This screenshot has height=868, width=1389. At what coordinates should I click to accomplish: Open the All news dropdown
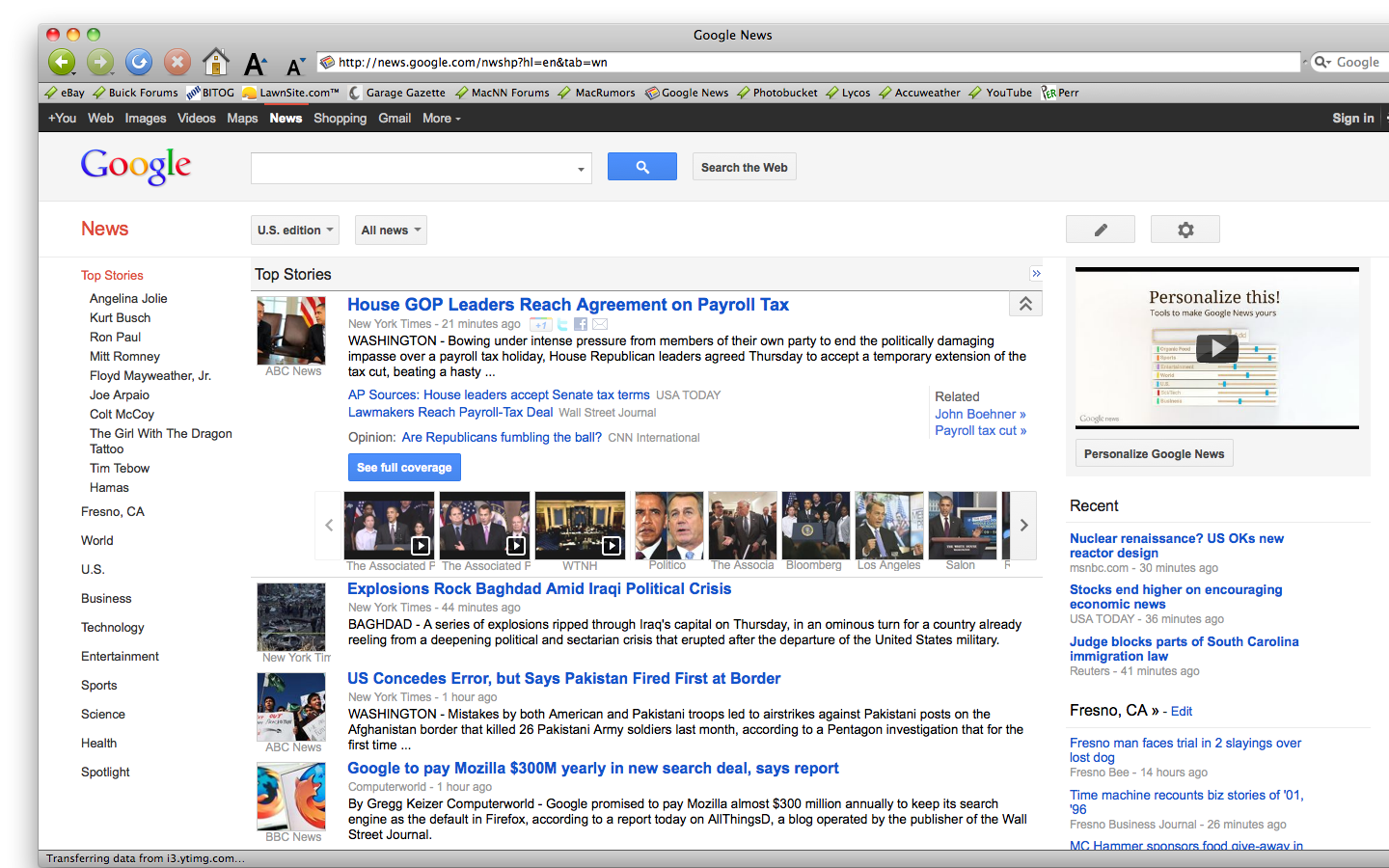[x=391, y=230]
